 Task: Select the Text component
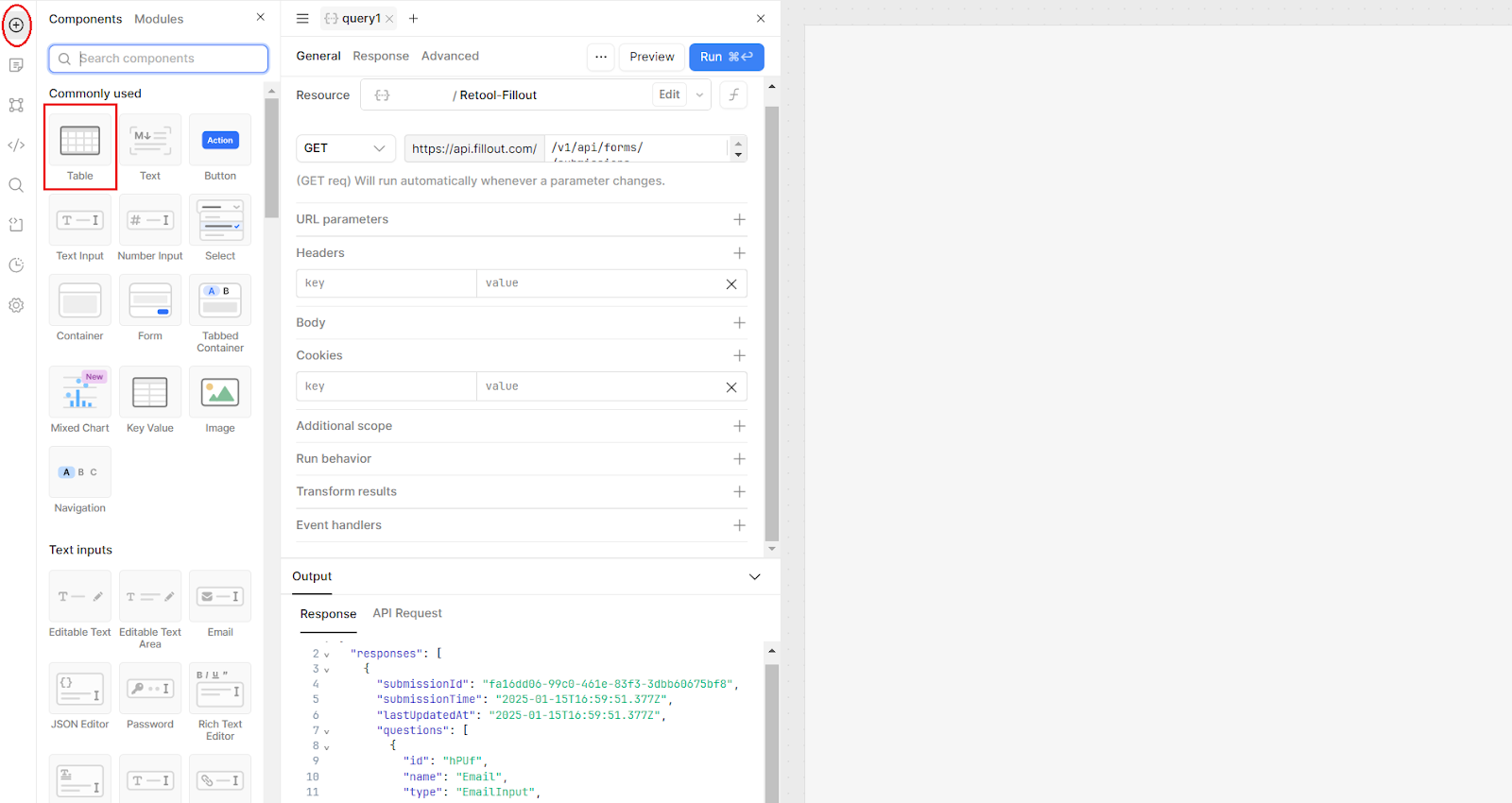(x=150, y=147)
